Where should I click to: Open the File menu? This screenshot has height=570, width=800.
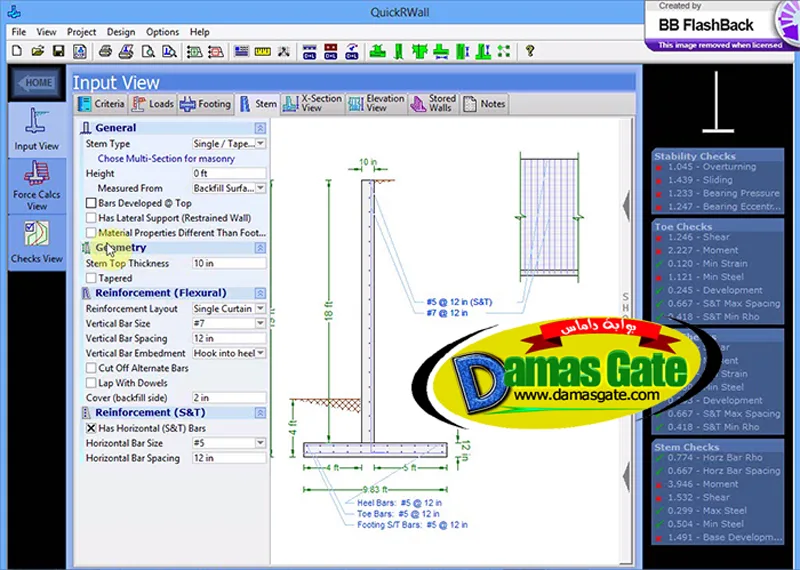[x=19, y=32]
